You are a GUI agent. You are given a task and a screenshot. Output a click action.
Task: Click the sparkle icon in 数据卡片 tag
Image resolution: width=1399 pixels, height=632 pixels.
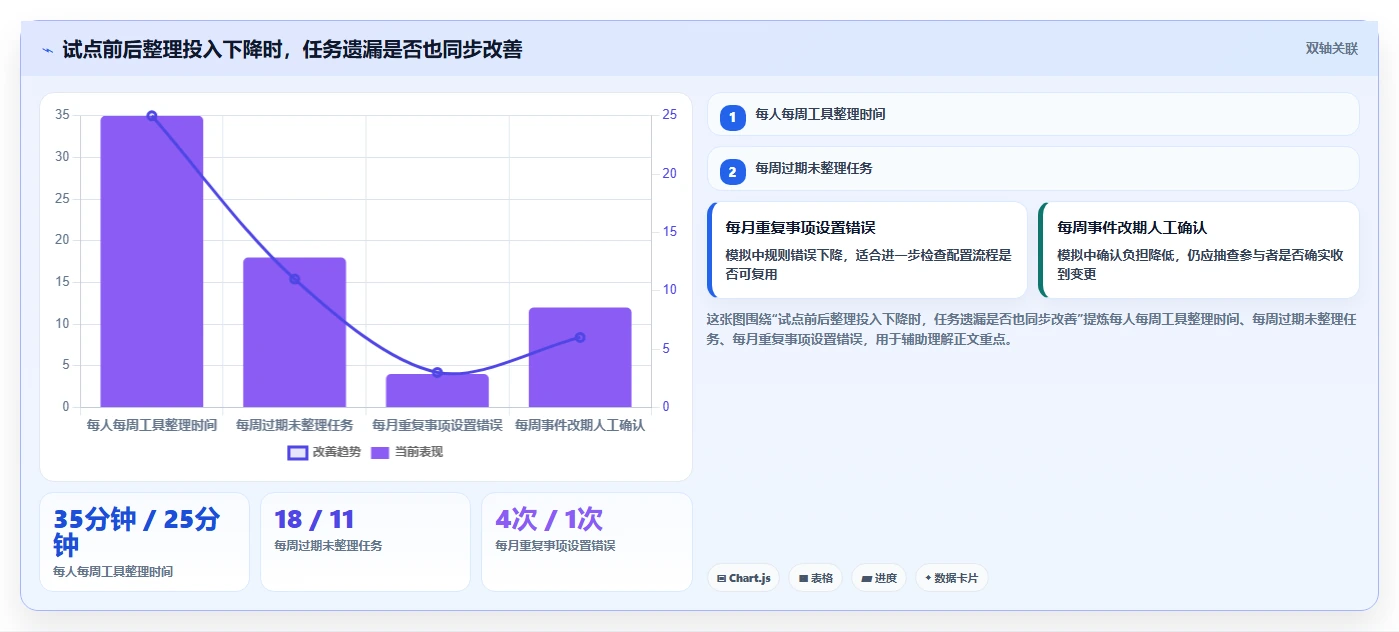pyautogui.click(x=928, y=578)
